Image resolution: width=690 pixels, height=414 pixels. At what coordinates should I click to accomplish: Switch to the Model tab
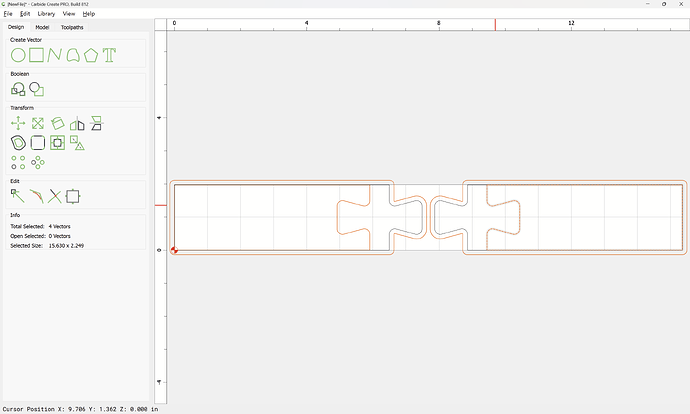pos(42,27)
